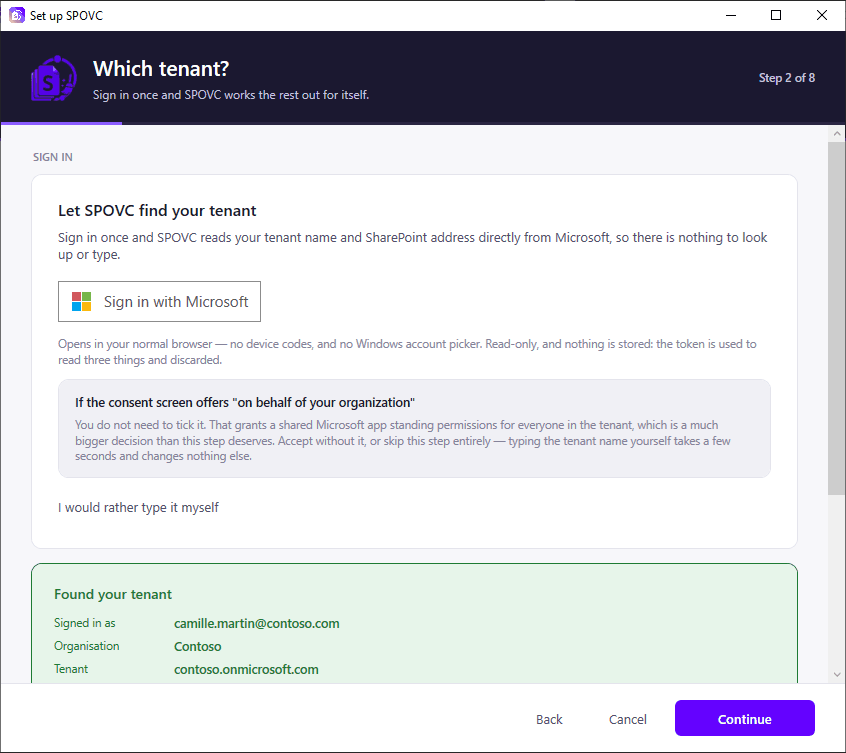
Task: Click "Let SPOVC find your tenant" heading
Action: [157, 210]
